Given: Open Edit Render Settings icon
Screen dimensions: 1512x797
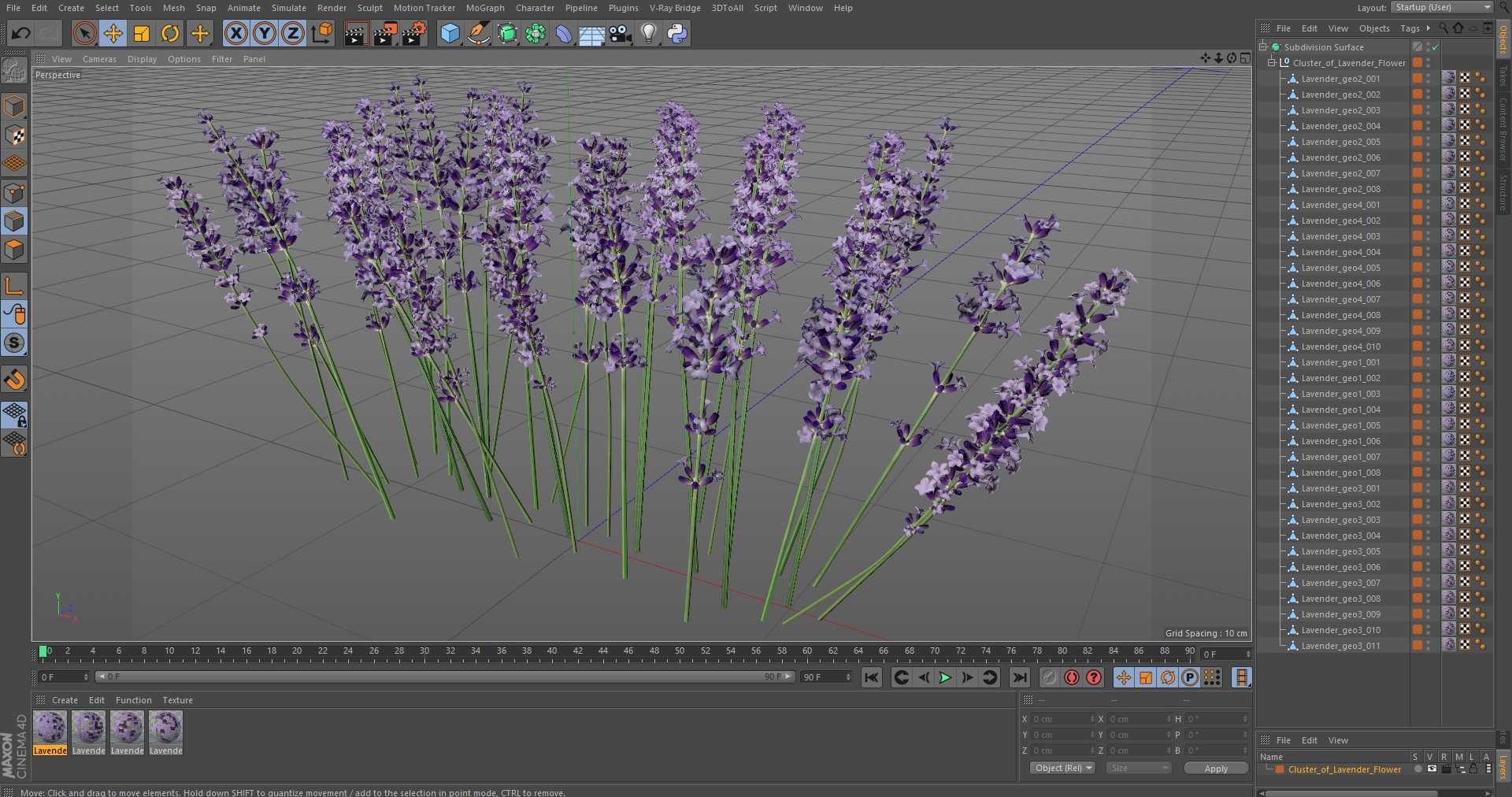Looking at the screenshot, I should click(414, 33).
